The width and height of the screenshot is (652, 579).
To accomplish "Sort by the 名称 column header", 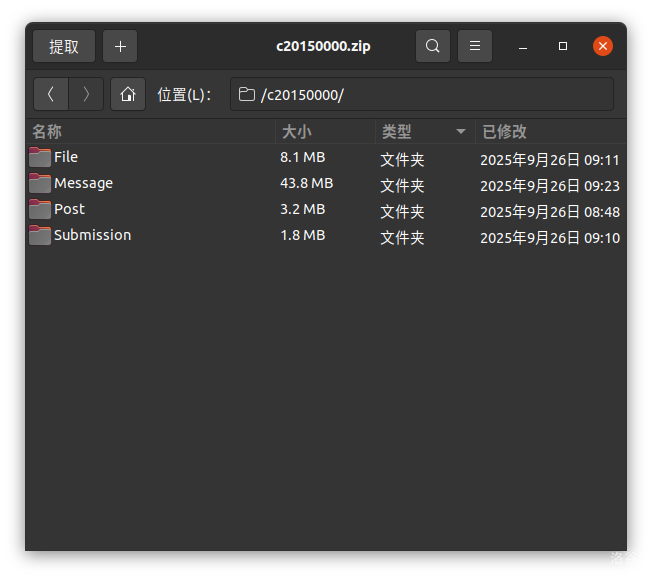I will [x=47, y=131].
